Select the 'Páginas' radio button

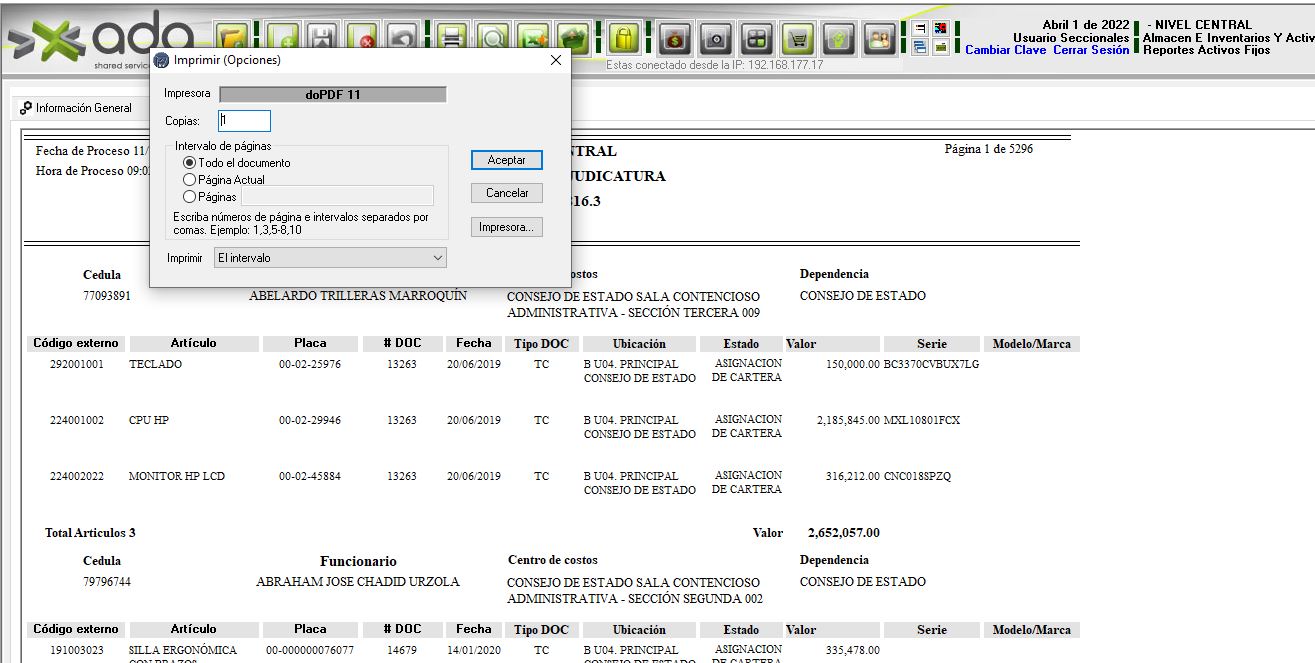tap(190, 197)
